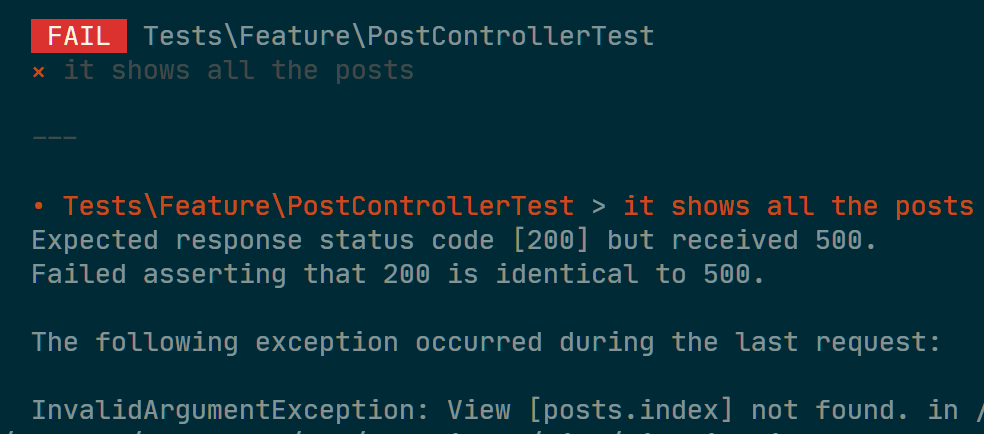This screenshot has width=984, height=434.
Task: Click the red FAIL badge
Action: [79, 36]
